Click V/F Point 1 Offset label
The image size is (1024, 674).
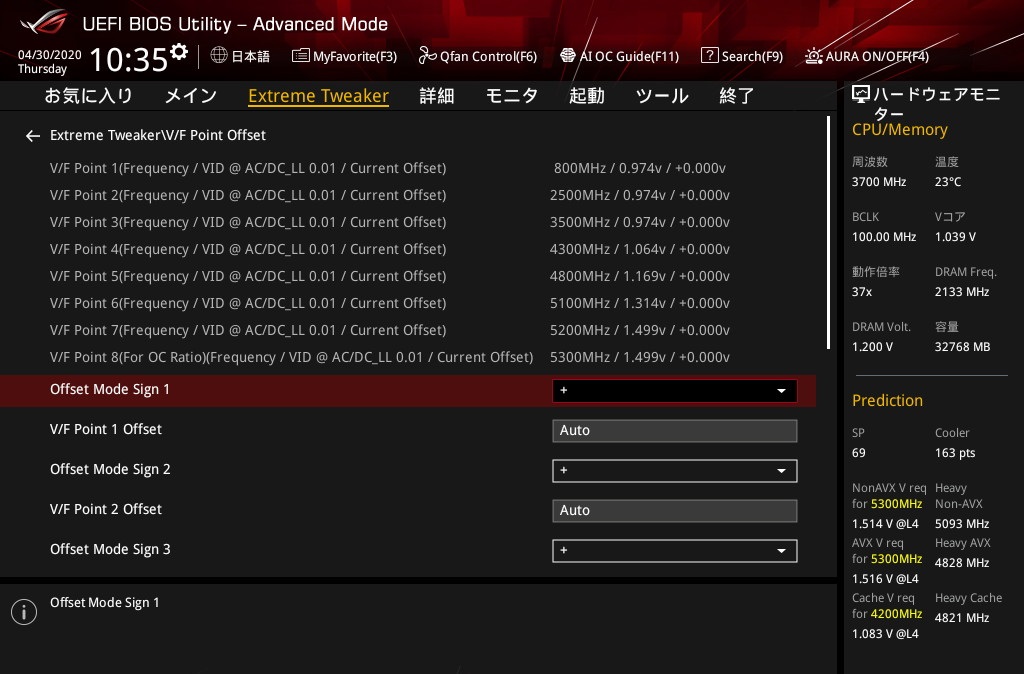click(106, 429)
